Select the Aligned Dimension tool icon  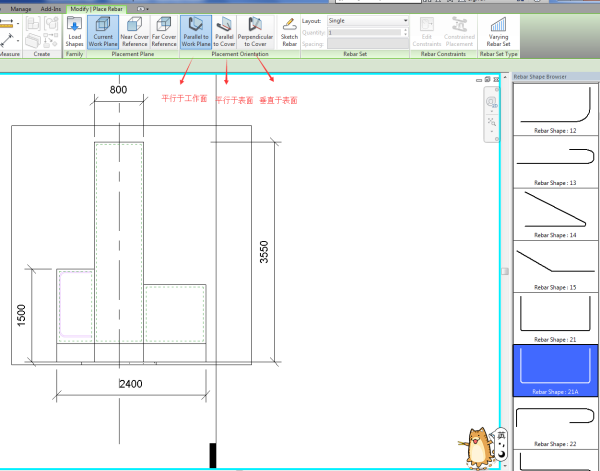[x=7, y=40]
